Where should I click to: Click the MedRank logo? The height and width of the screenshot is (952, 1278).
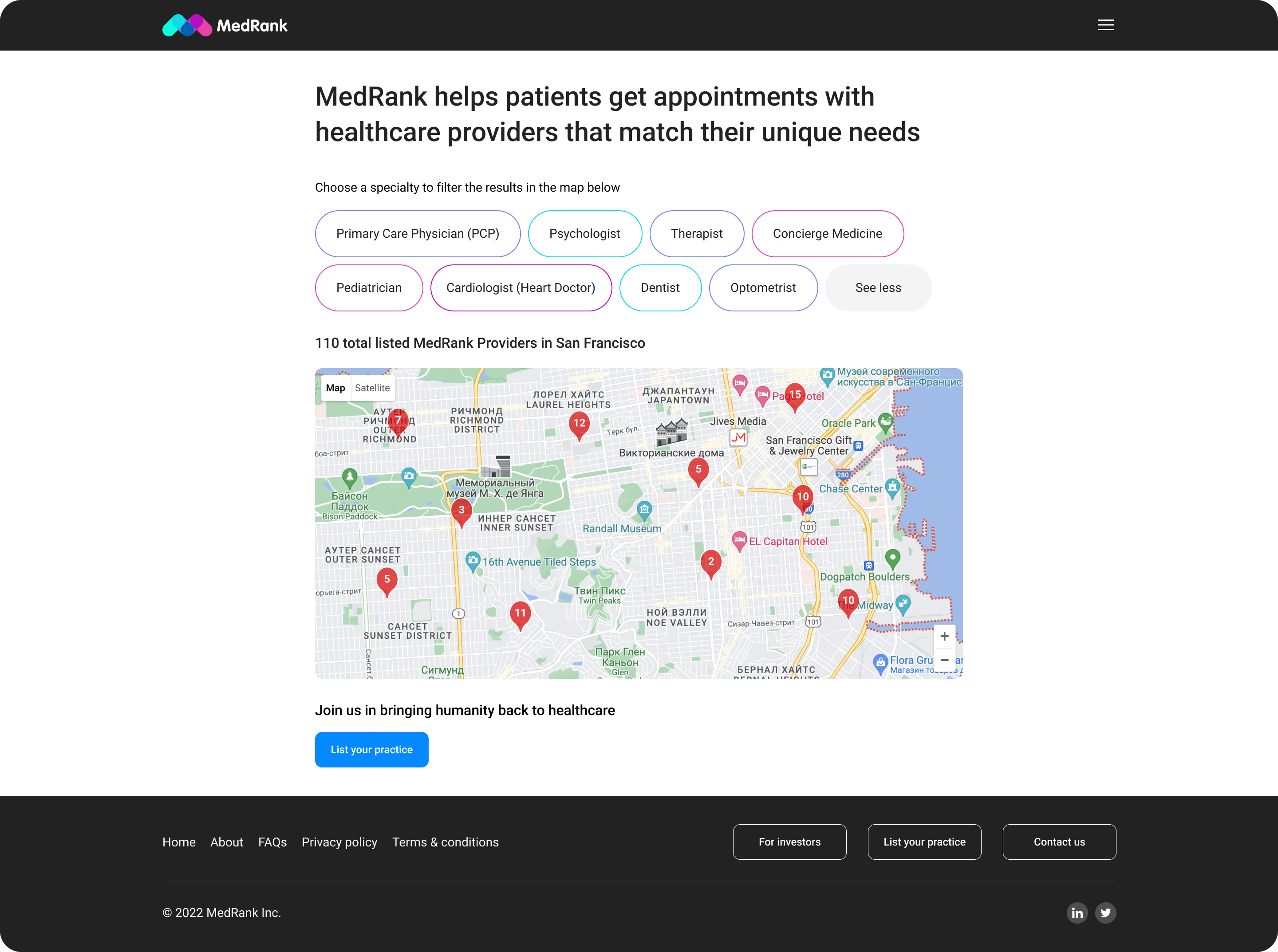(225, 25)
